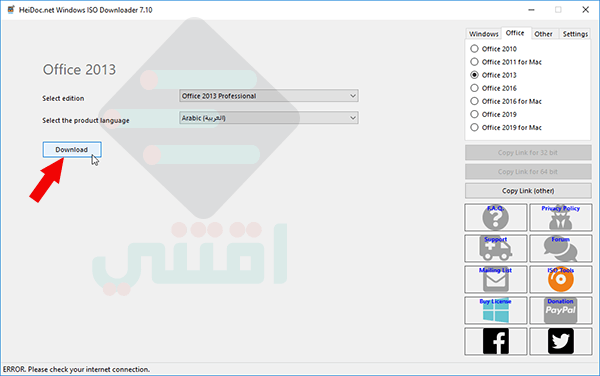Select the Office 2010 radio button
This screenshot has height=376, width=600.
click(x=474, y=49)
